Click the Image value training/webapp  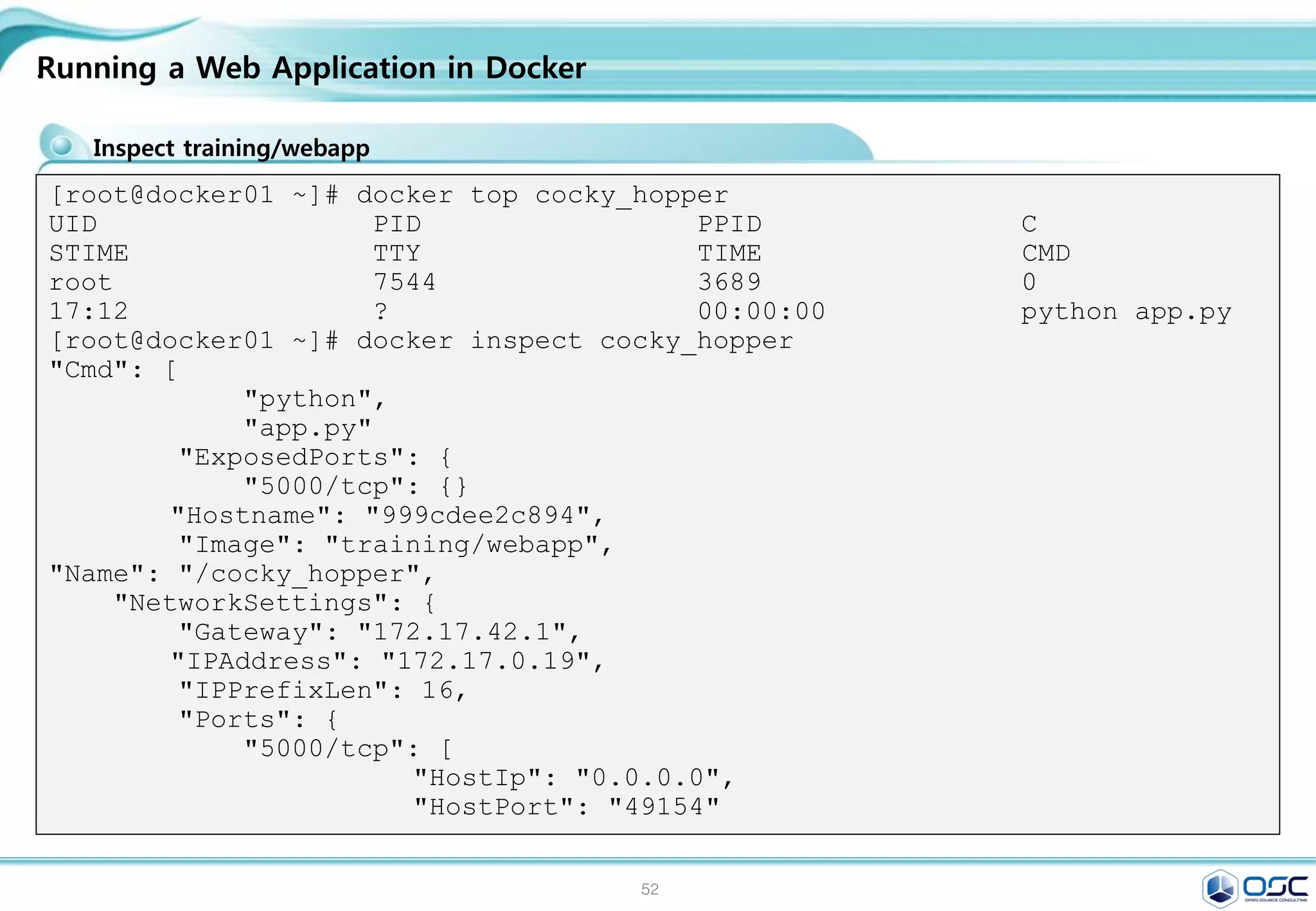pos(463,545)
